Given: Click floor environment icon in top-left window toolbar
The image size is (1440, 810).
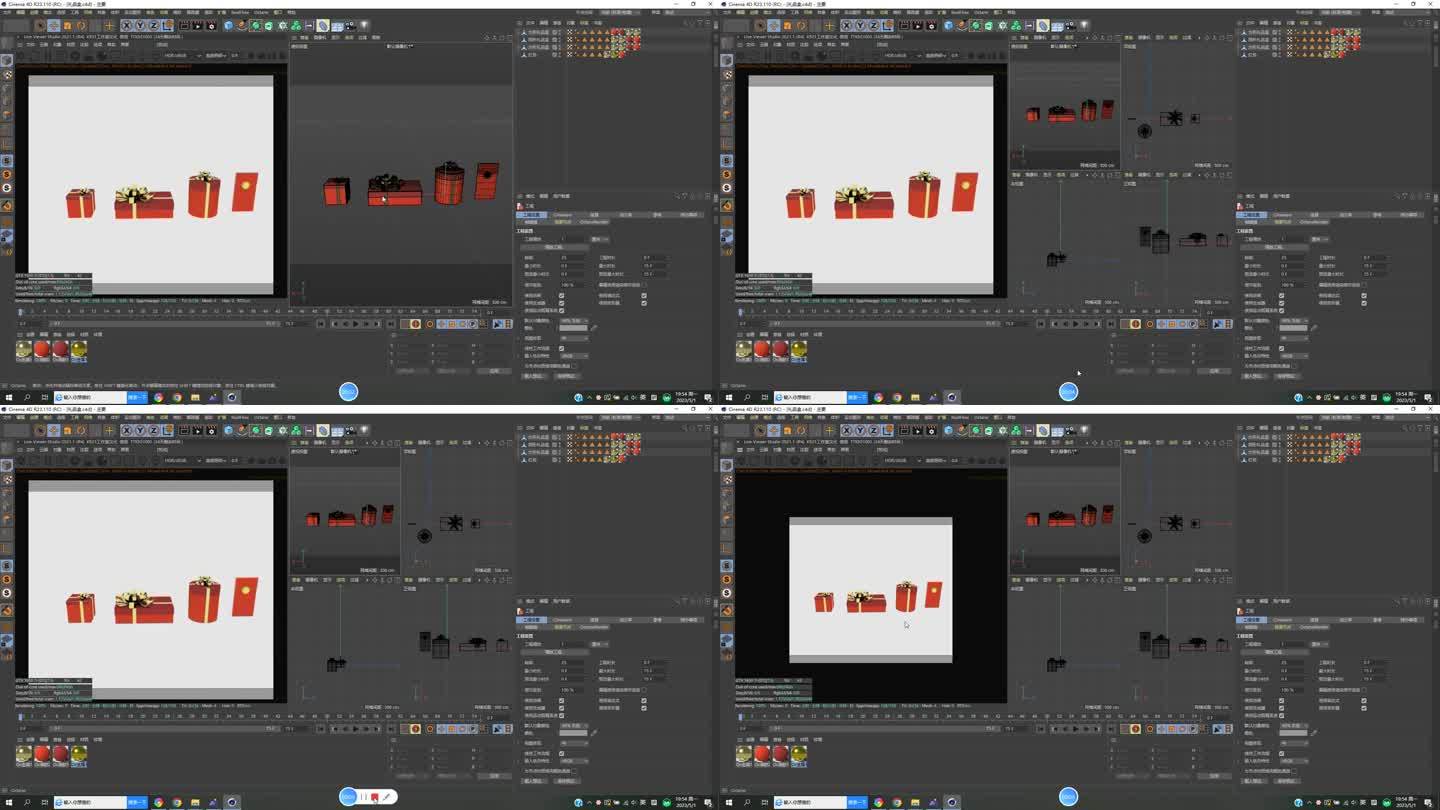Looking at the screenshot, I should coord(336,26).
